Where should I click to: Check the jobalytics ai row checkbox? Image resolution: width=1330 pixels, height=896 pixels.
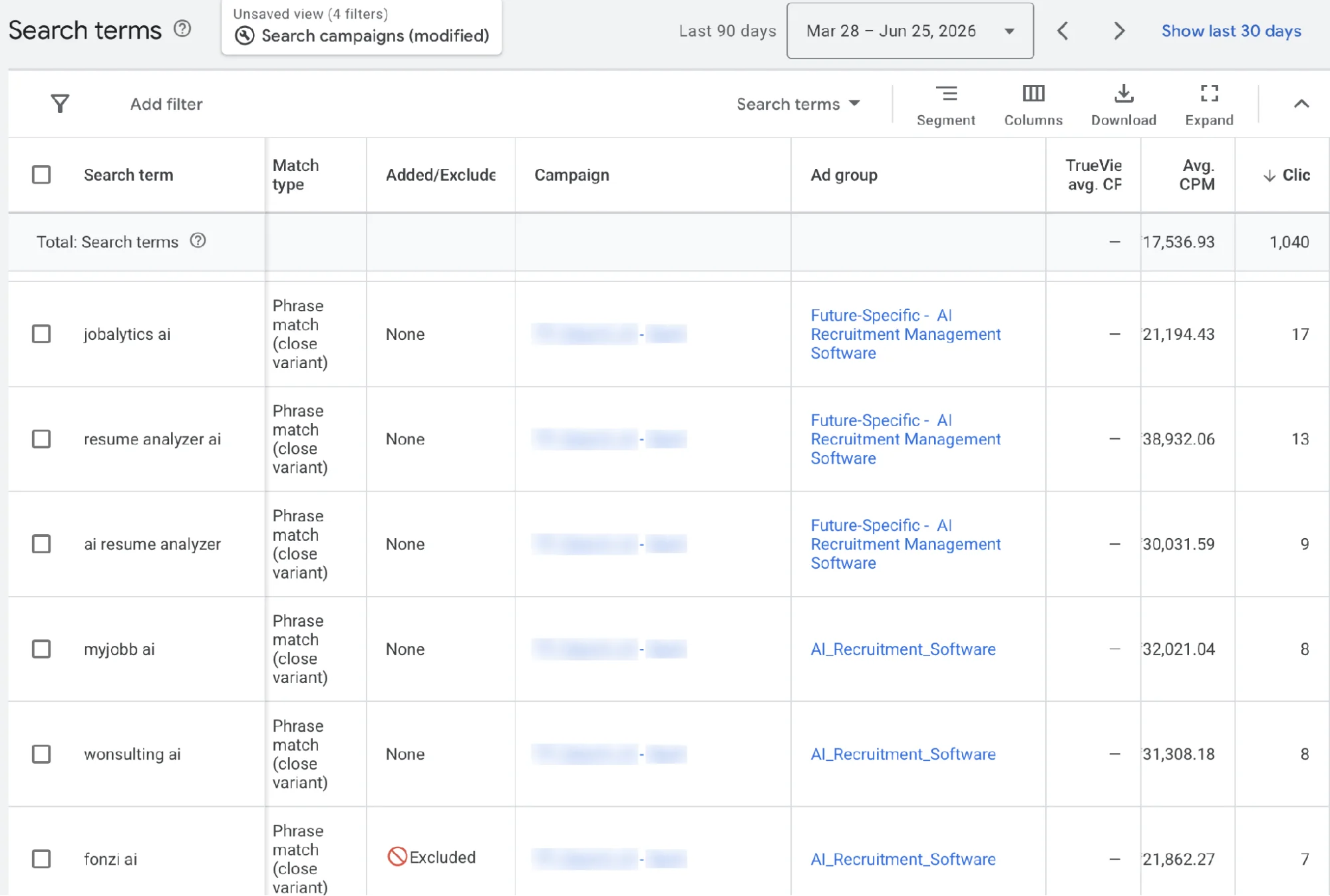[41, 334]
